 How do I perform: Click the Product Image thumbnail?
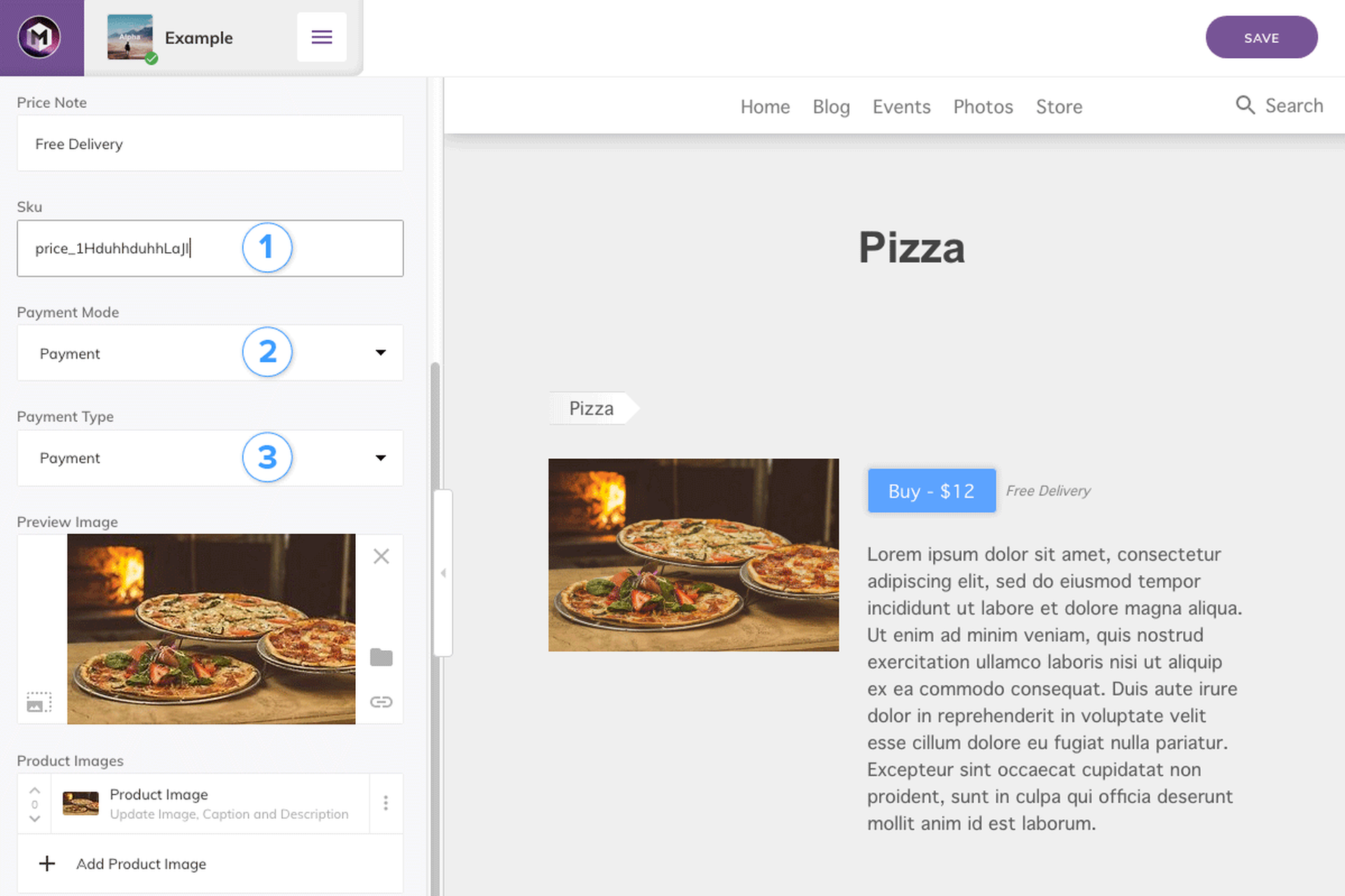tap(80, 803)
